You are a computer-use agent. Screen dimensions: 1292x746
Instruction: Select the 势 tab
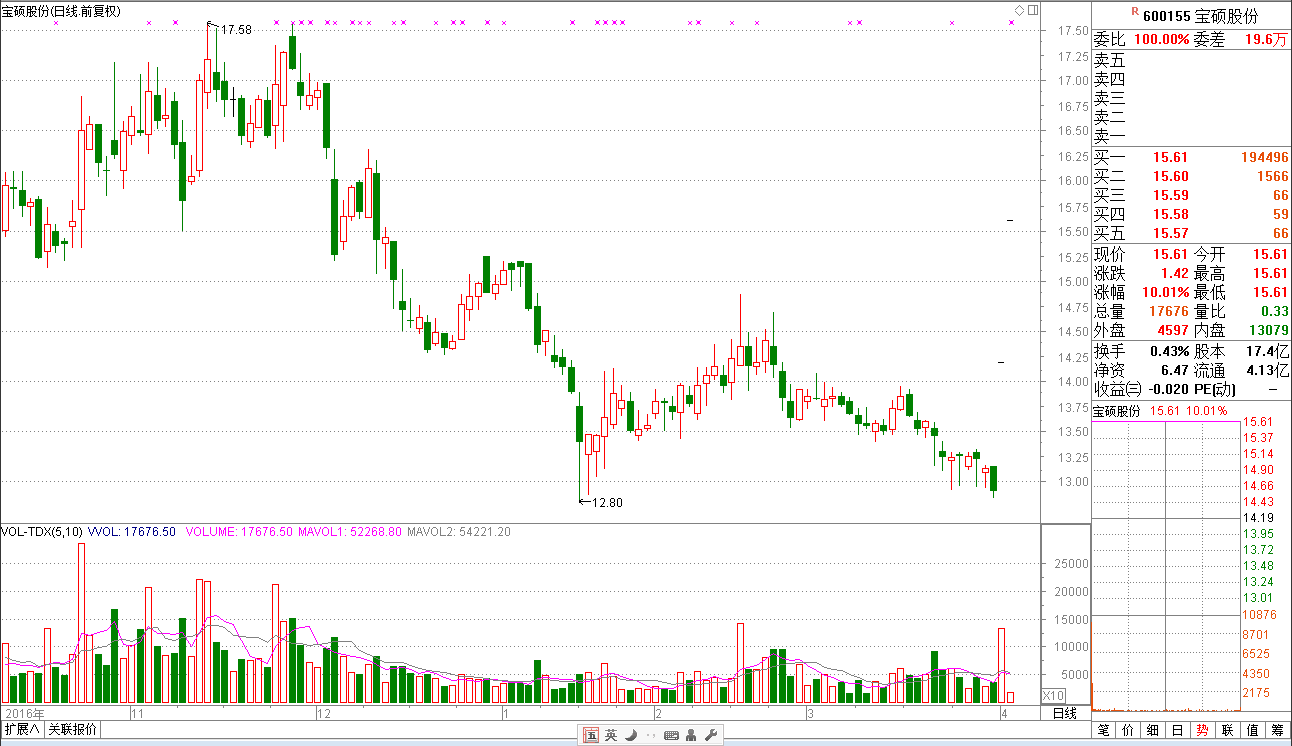point(1203,730)
